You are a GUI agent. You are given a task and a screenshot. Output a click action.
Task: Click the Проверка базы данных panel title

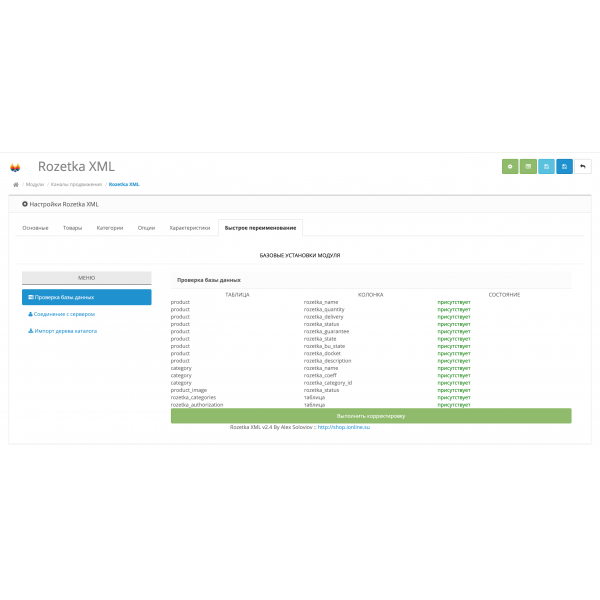click(x=209, y=280)
